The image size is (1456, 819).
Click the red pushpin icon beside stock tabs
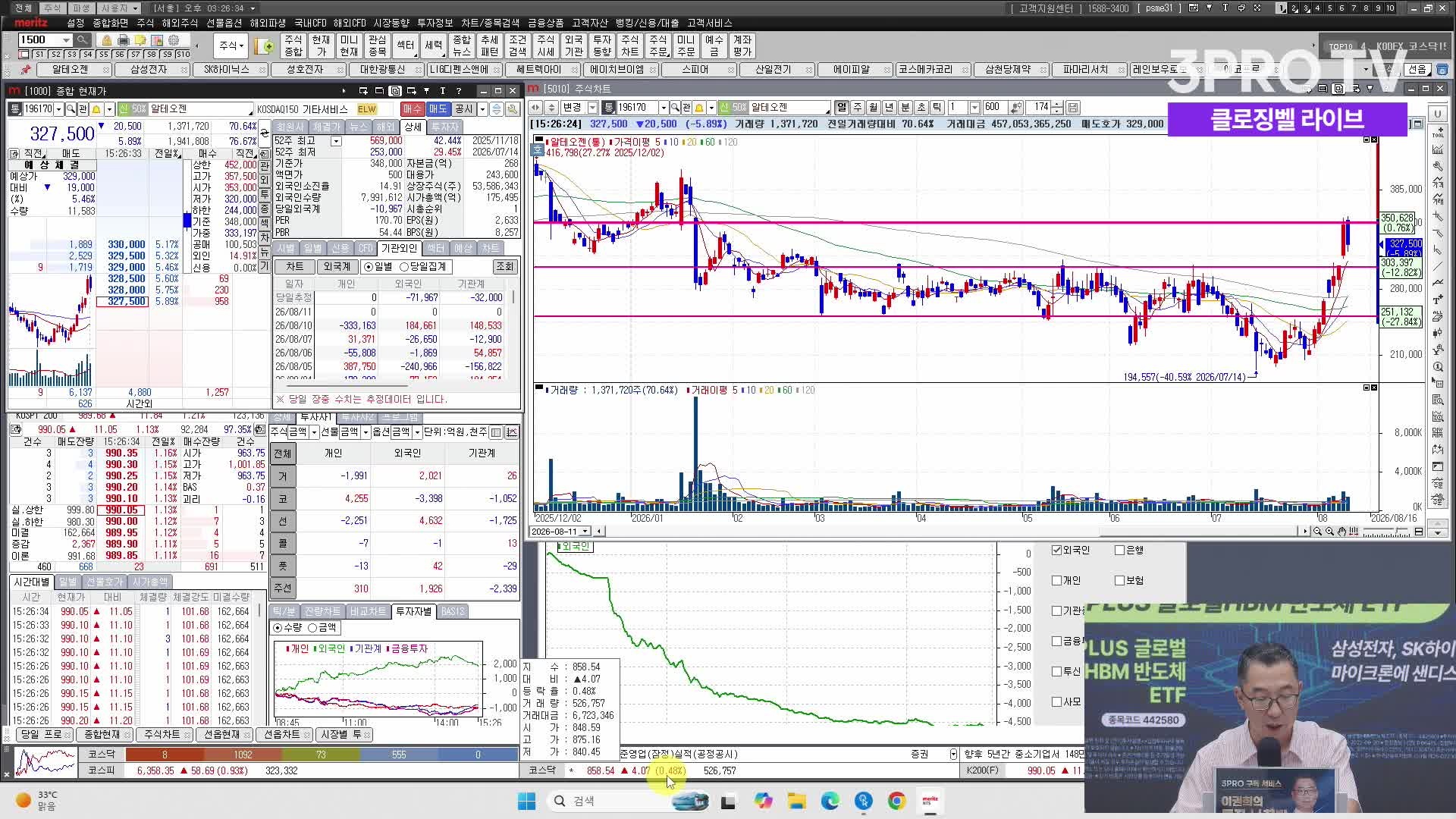pyautogui.click(x=26, y=69)
